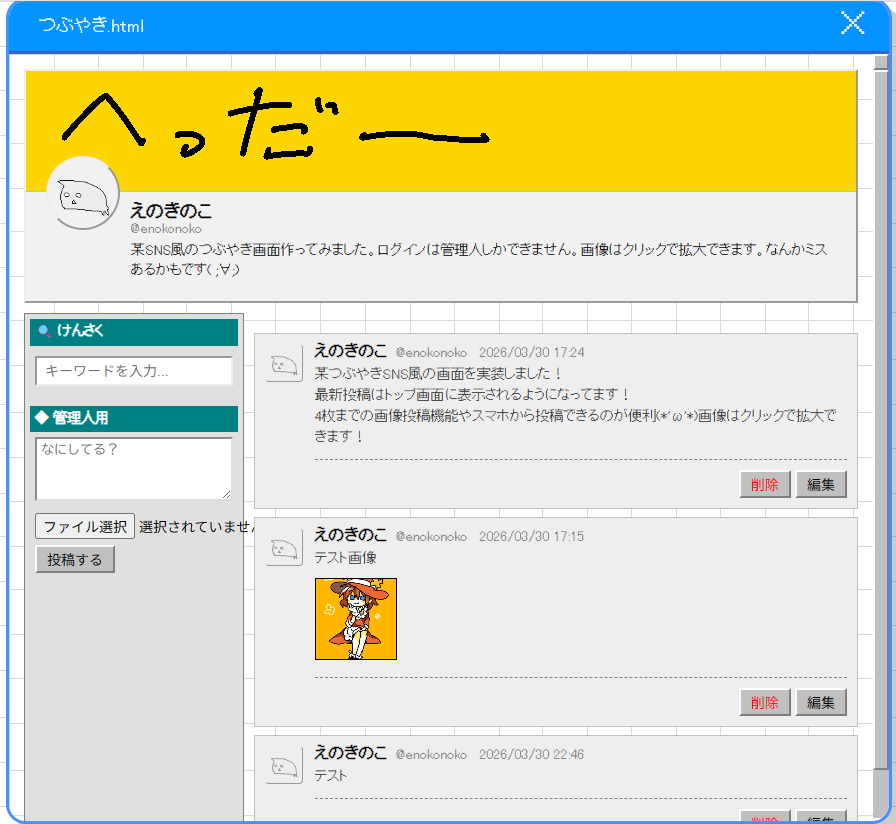Delete the テスト画像 post with 削除

tap(765, 702)
